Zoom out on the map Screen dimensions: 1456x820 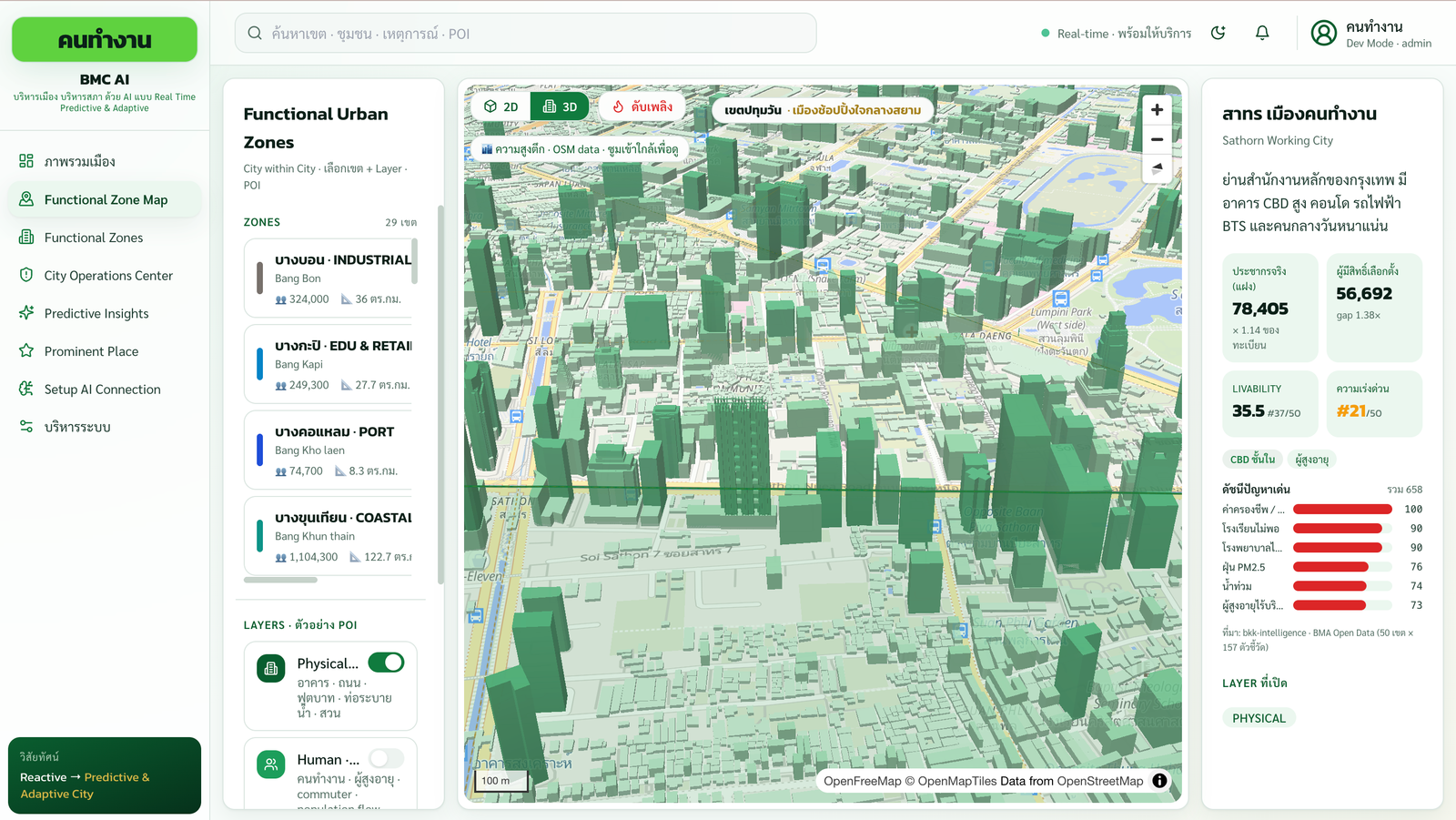click(x=1157, y=139)
